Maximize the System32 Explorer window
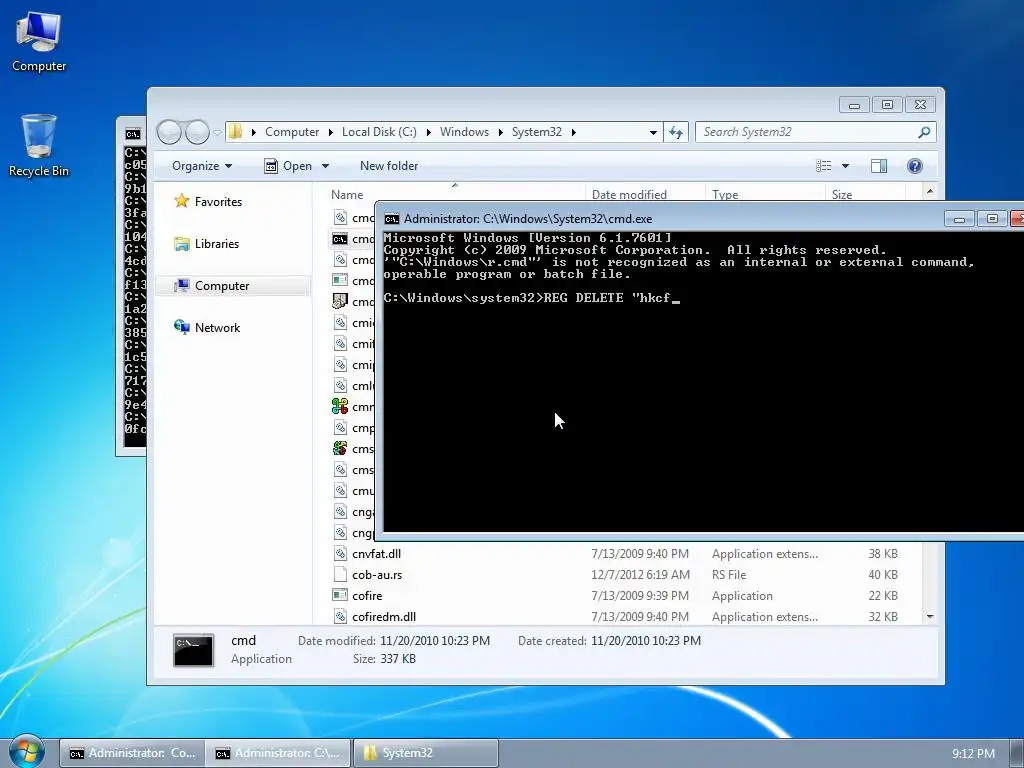The width and height of the screenshot is (1024, 768). 887,104
